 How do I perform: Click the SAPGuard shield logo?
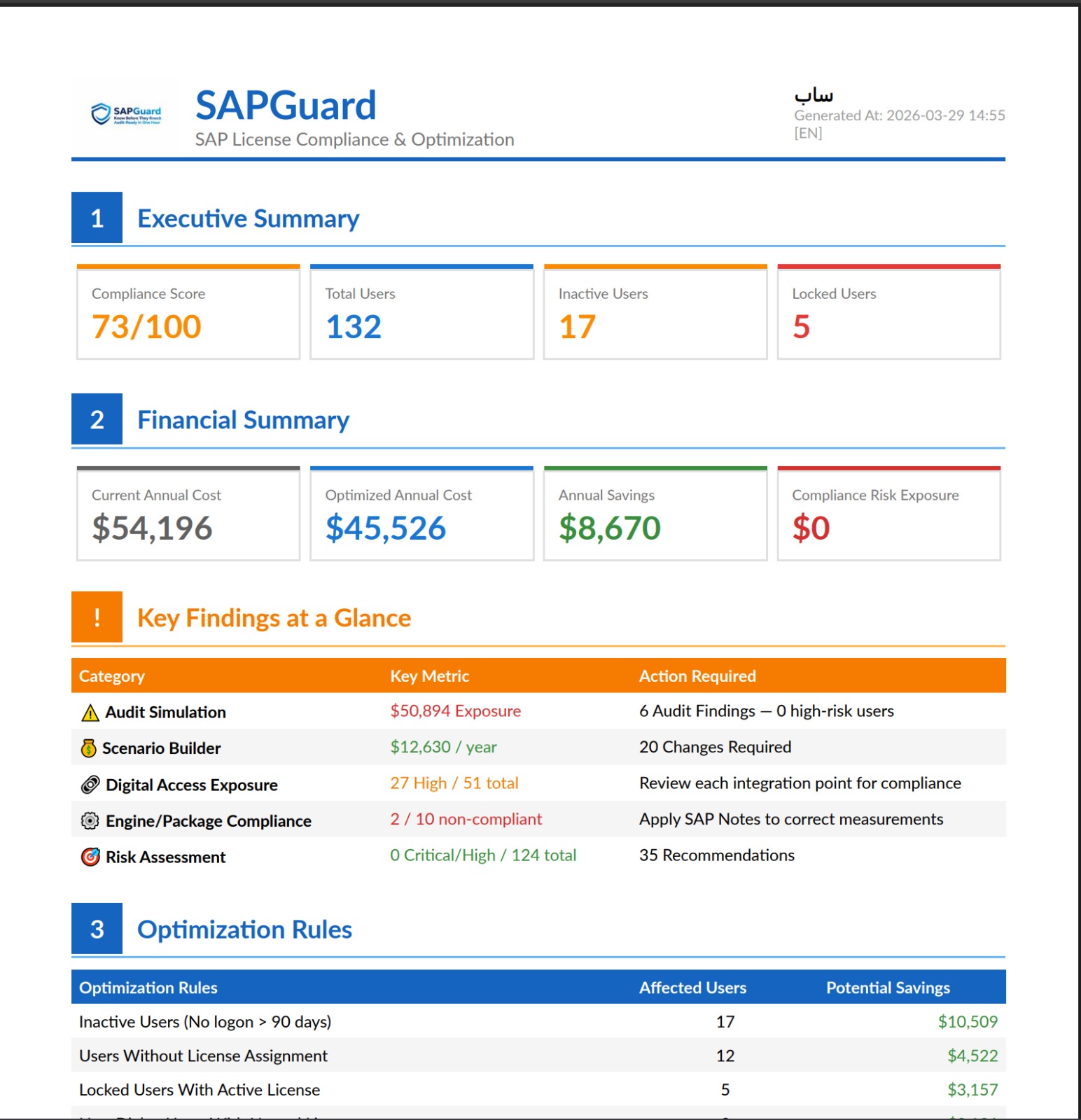[x=126, y=114]
